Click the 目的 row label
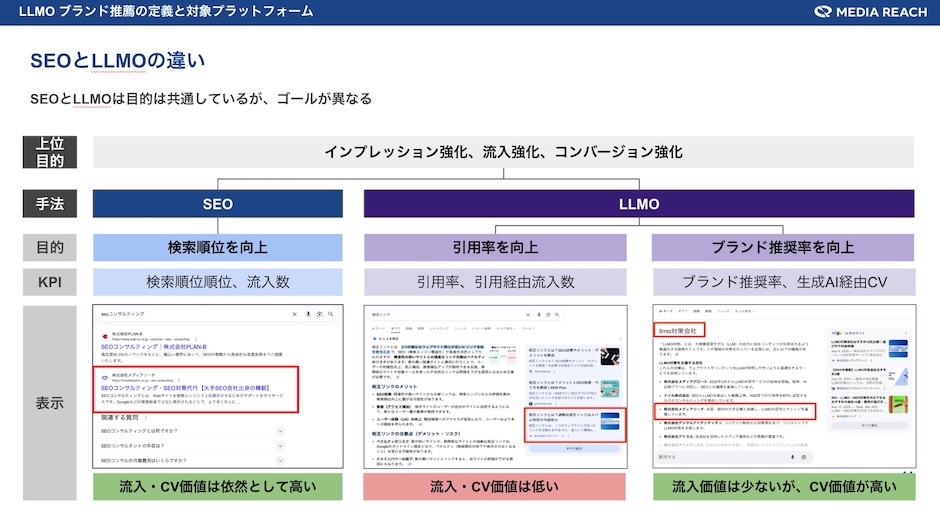Viewport: 940px width, 521px height. [50, 247]
